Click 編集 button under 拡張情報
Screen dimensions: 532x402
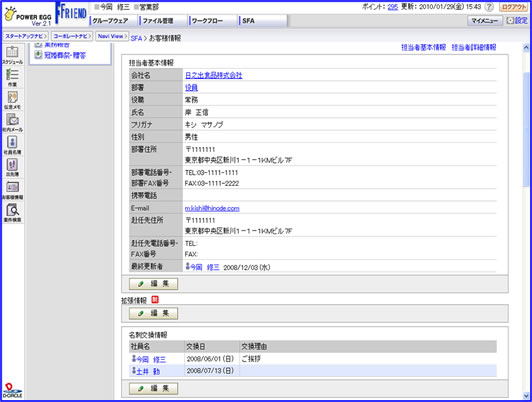tap(153, 313)
